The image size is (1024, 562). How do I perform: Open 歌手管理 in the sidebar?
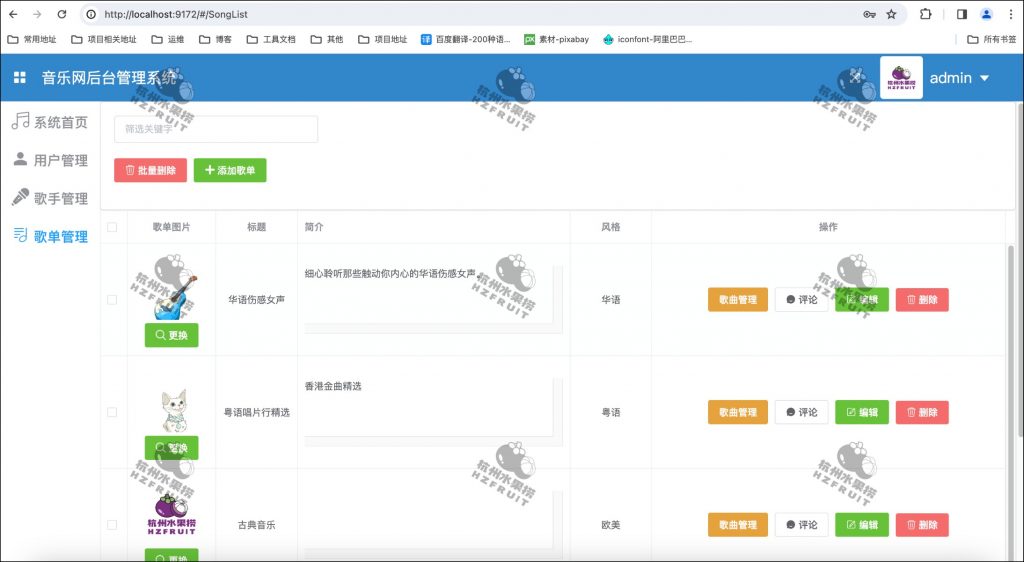tap(50, 198)
